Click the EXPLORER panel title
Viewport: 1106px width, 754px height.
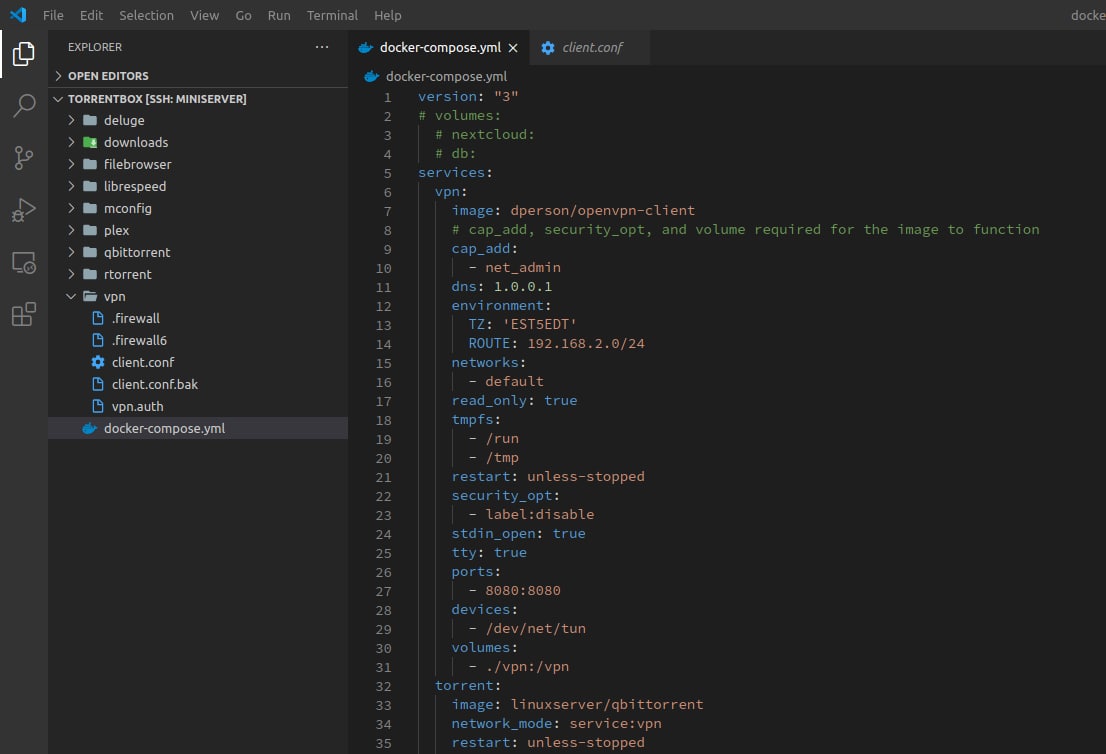(95, 47)
